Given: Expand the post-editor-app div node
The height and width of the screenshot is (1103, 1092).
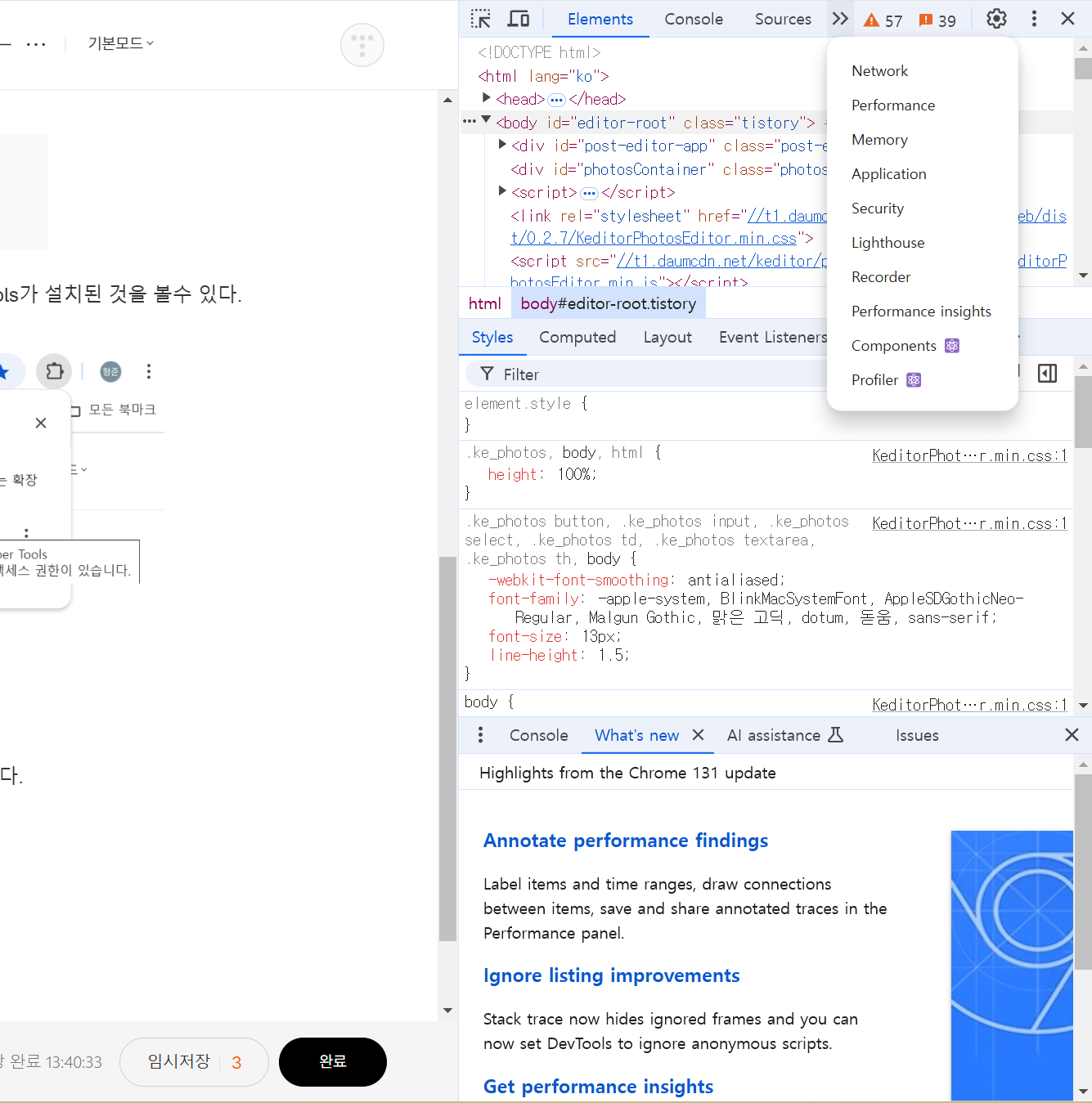Looking at the screenshot, I should pyautogui.click(x=502, y=145).
